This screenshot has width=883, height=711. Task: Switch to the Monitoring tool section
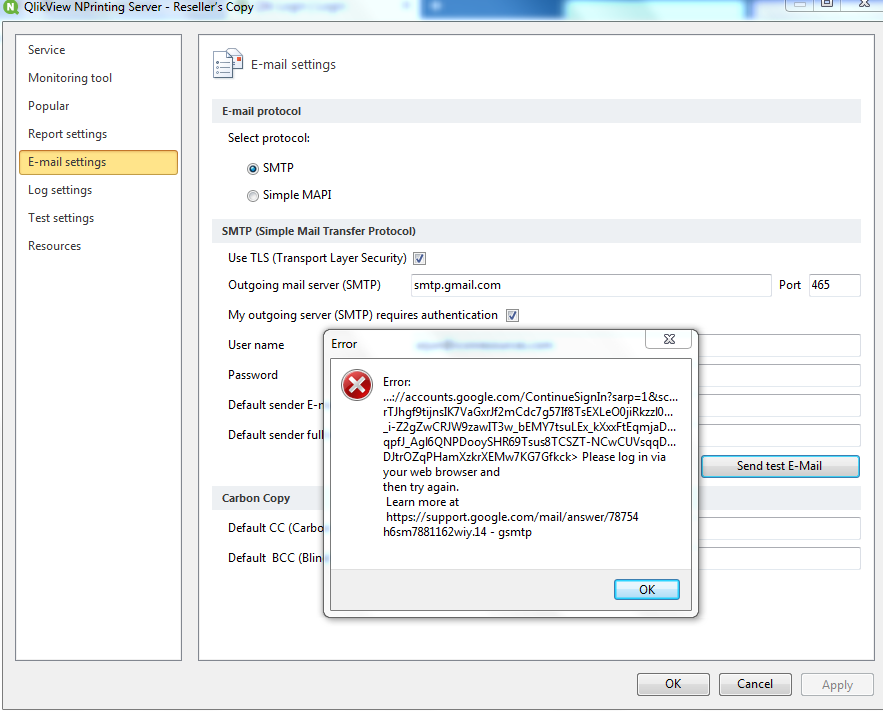69,77
